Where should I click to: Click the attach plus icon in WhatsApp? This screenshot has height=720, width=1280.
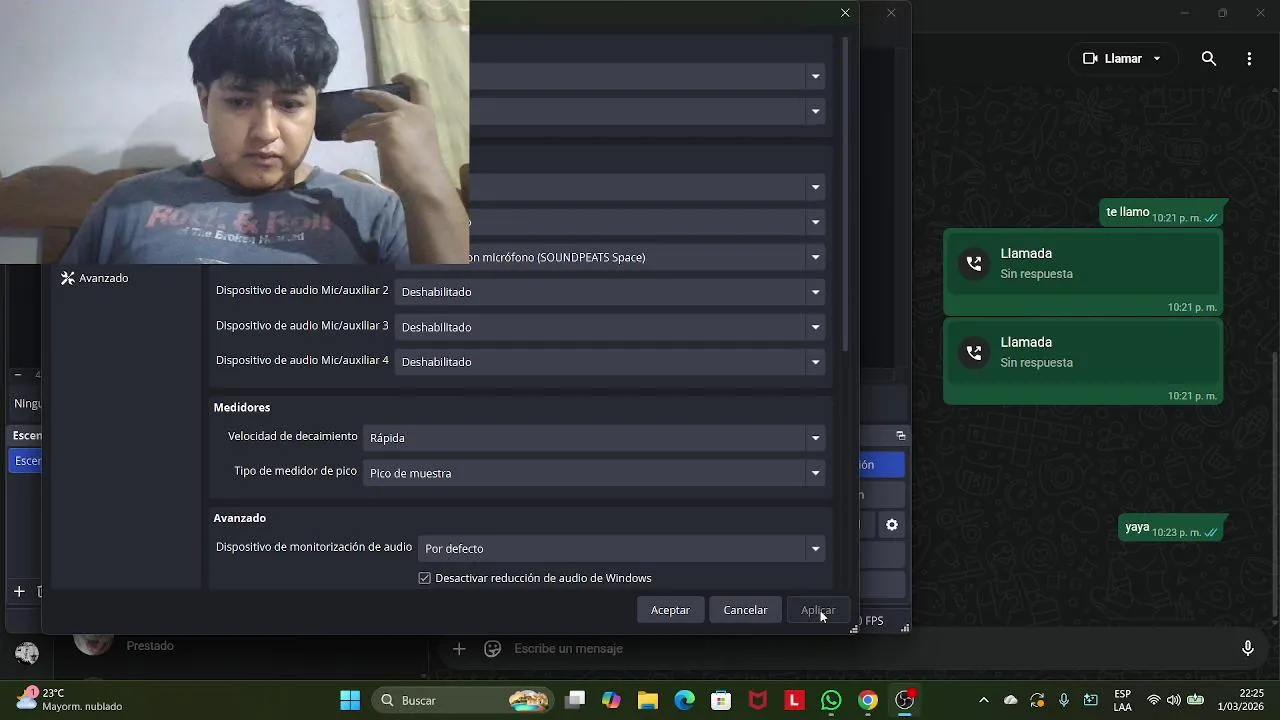coord(459,649)
